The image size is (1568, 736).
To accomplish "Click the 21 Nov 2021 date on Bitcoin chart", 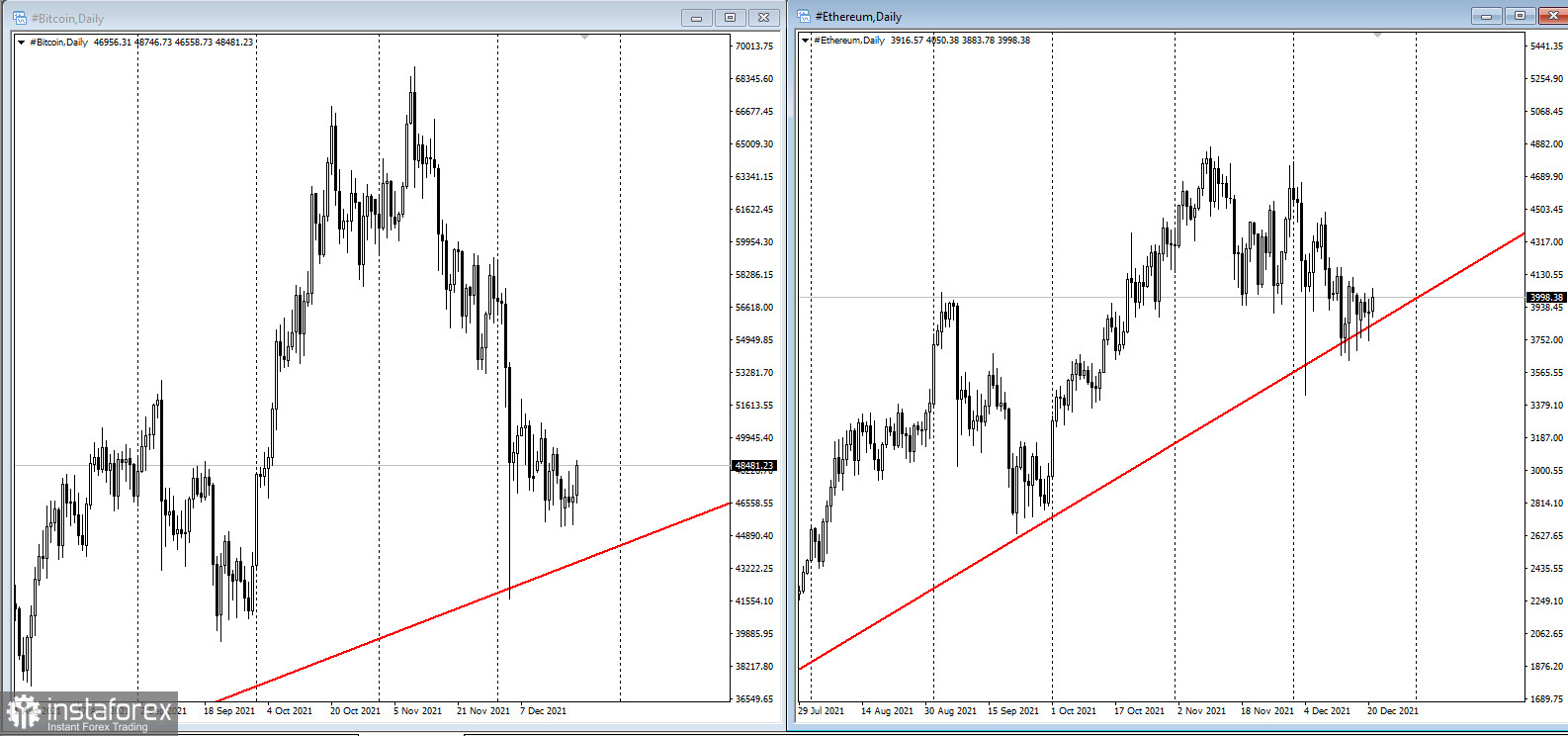I will (483, 710).
